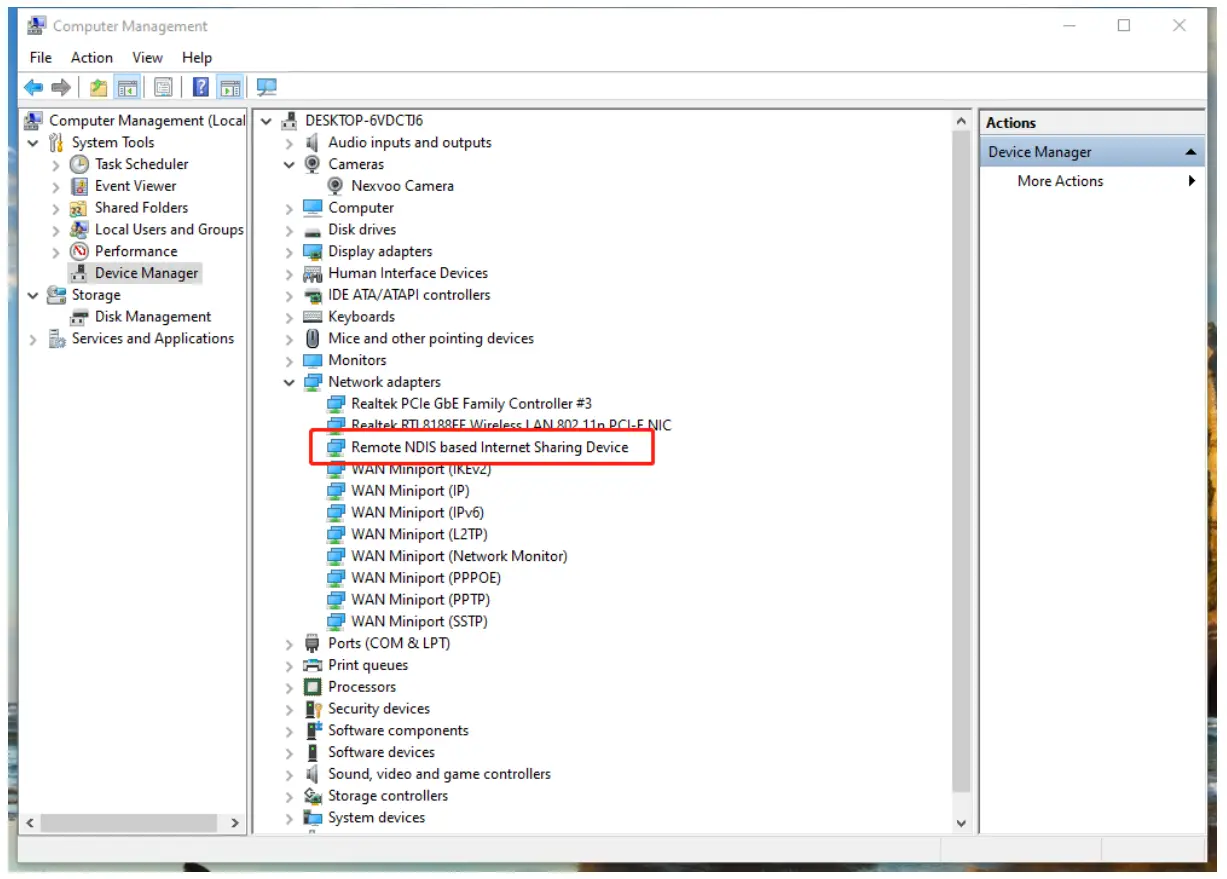
Task: Click device list scrollbar up arrow
Action: [961, 121]
